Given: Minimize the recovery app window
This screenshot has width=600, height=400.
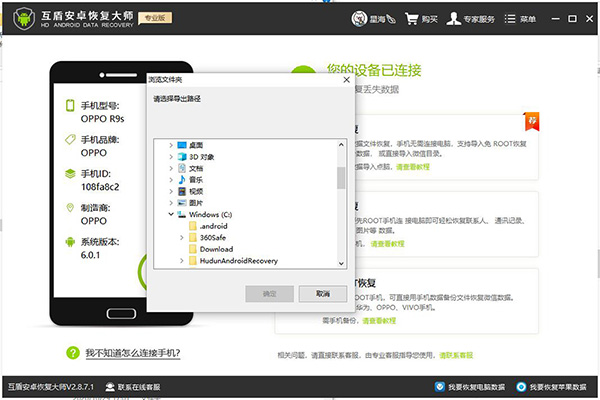Looking at the screenshot, I should (x=556, y=19).
